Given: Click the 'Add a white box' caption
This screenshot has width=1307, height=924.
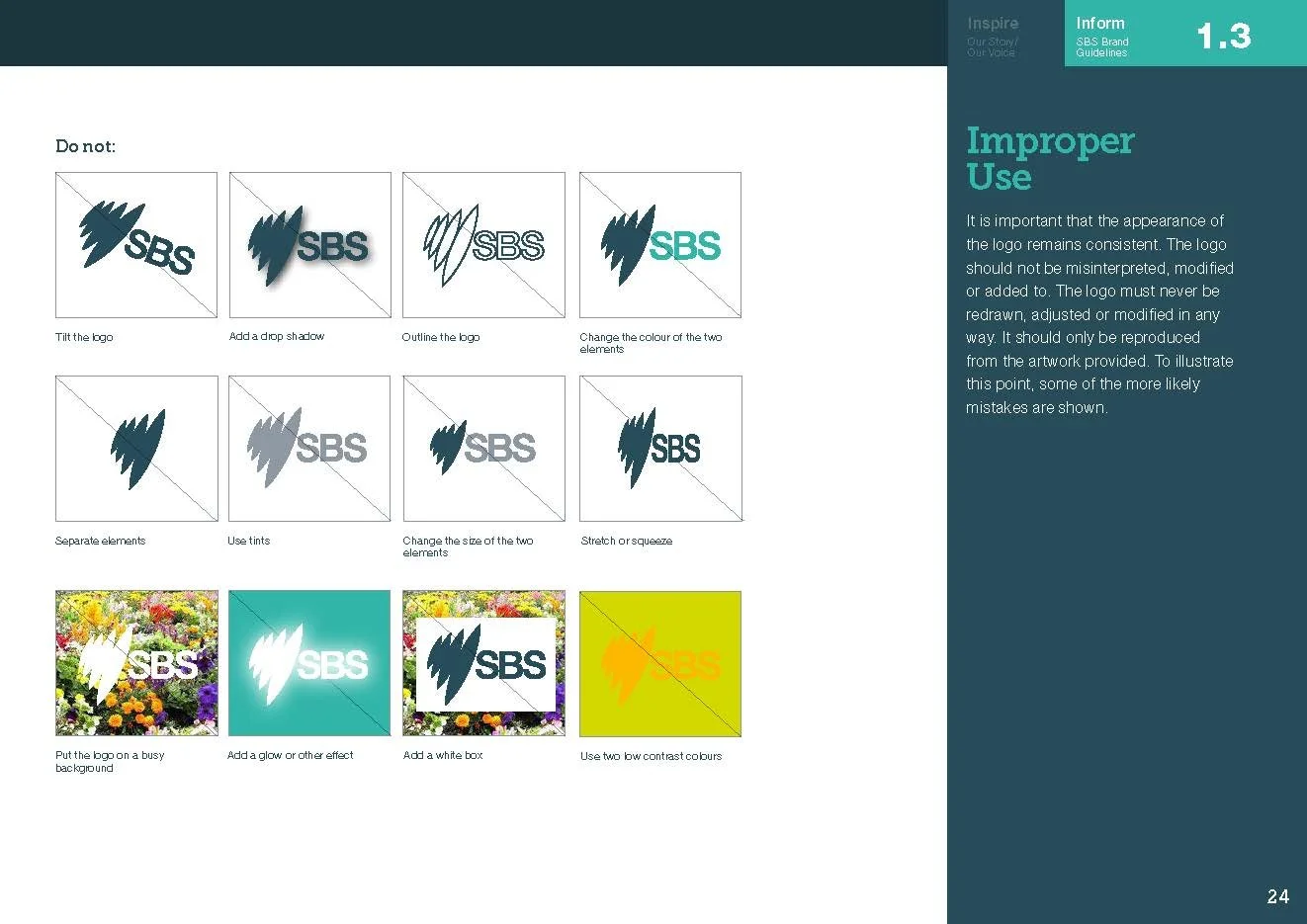Looking at the screenshot, I should (x=443, y=755).
